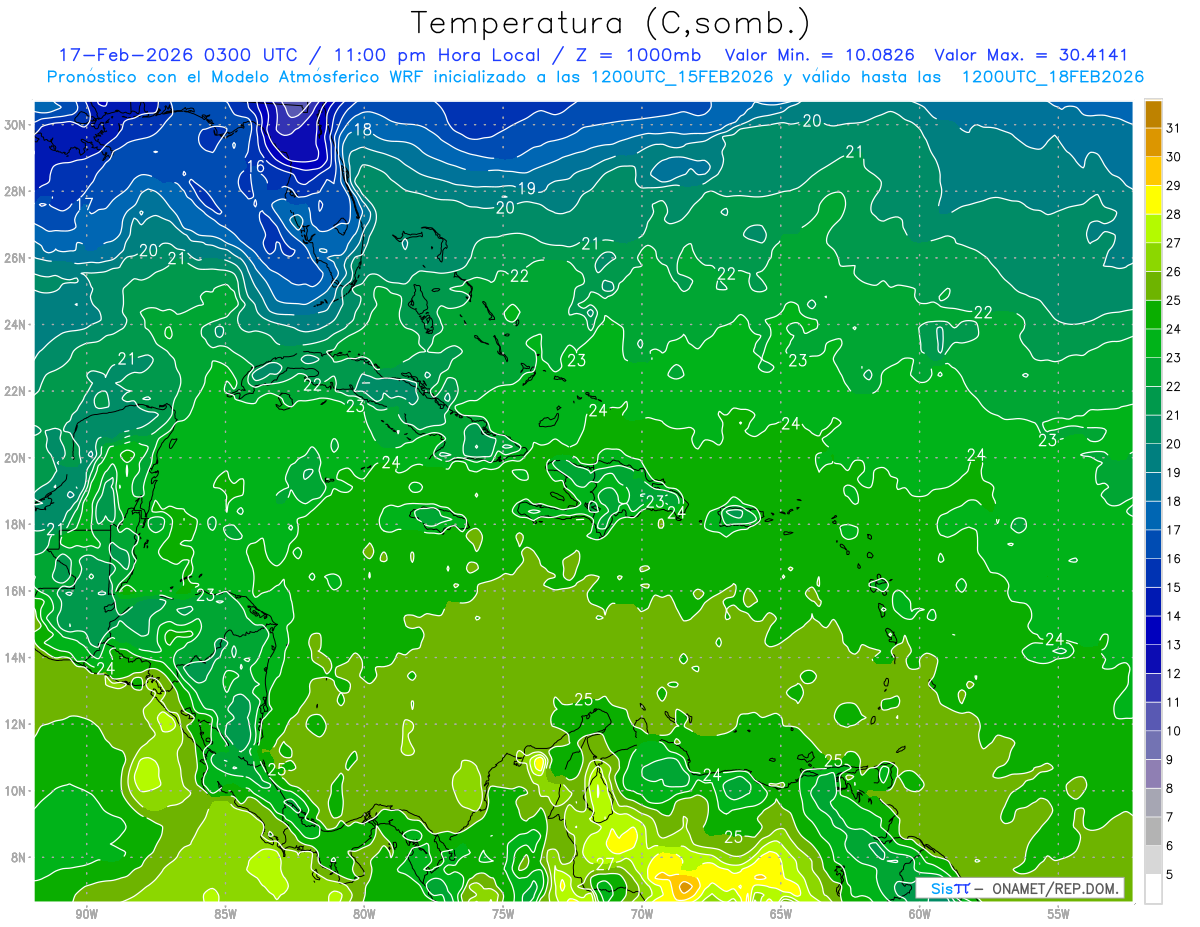
Task: Click the '16N' latitude axis label
Action: coord(16,591)
